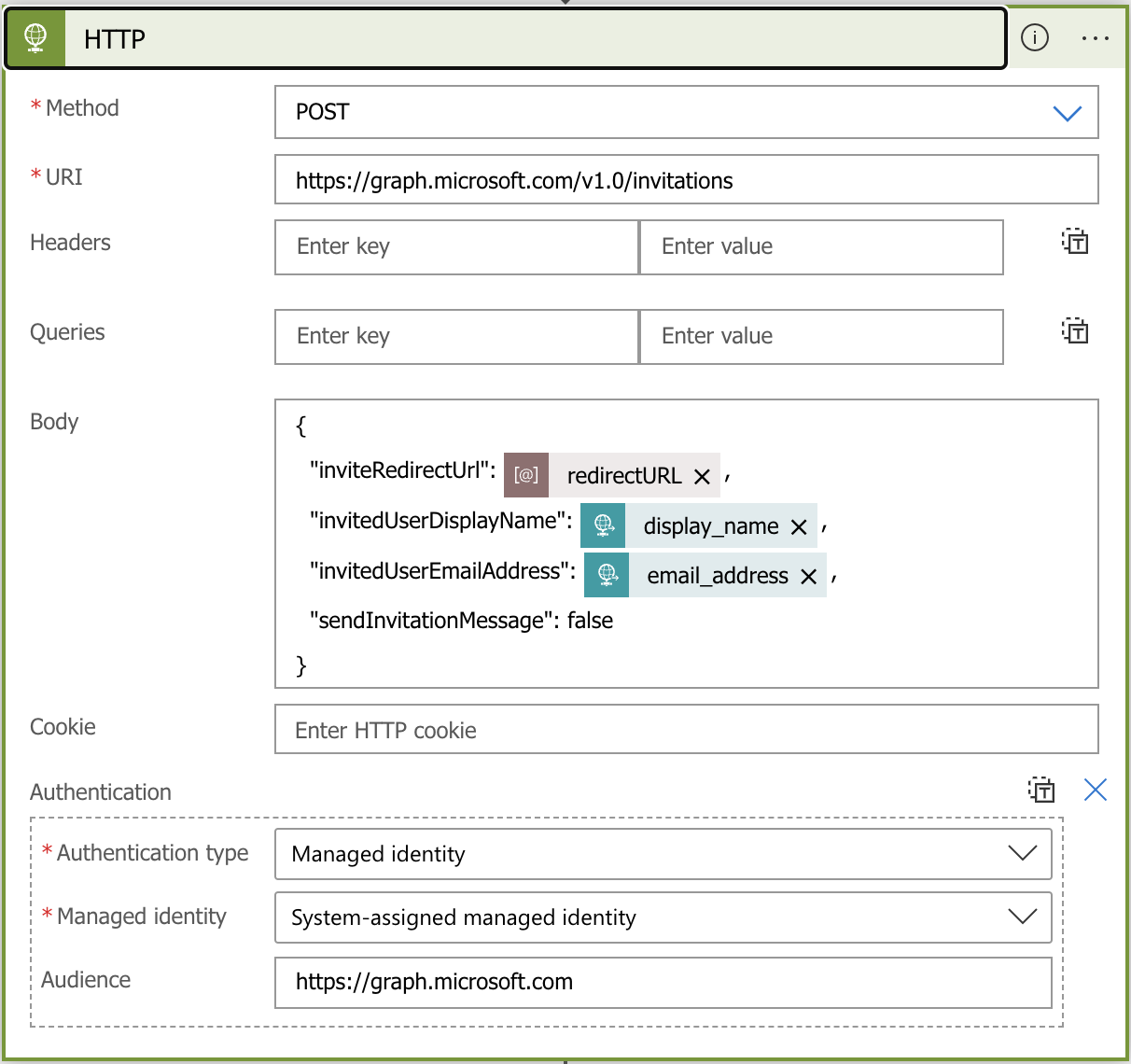This screenshot has width=1131, height=1064.
Task: Click the Headers Enter value field
Action: (x=821, y=247)
